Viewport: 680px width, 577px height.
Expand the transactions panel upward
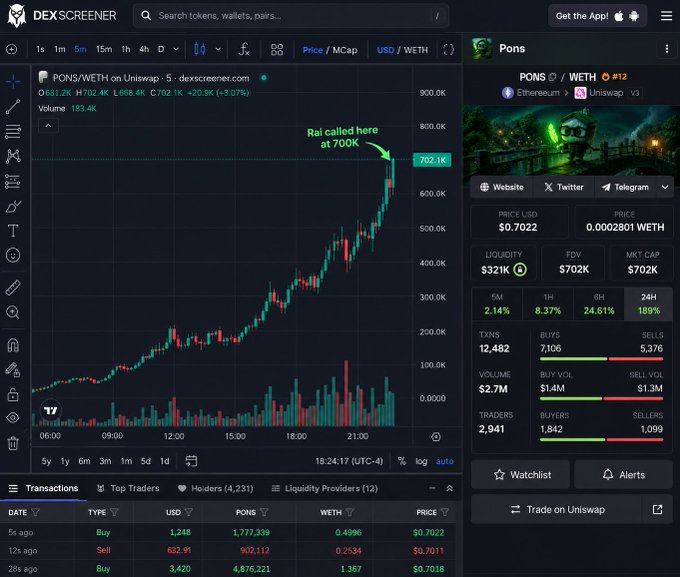tap(450, 488)
